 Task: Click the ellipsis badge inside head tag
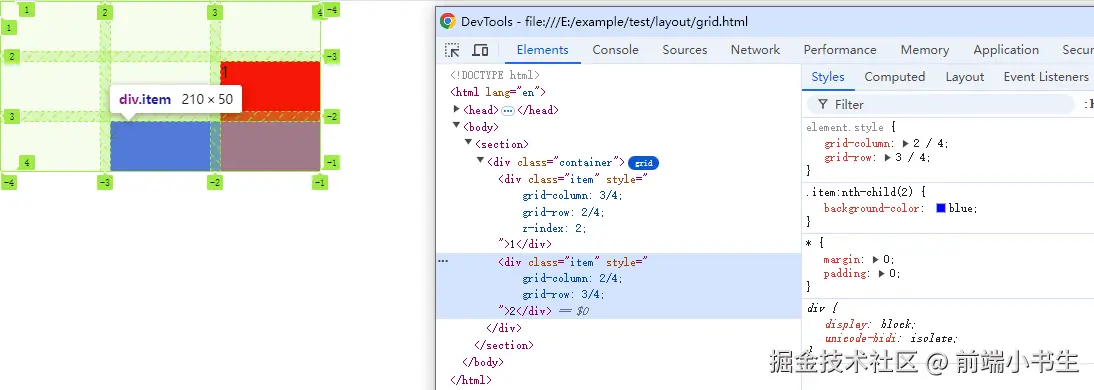(x=508, y=110)
